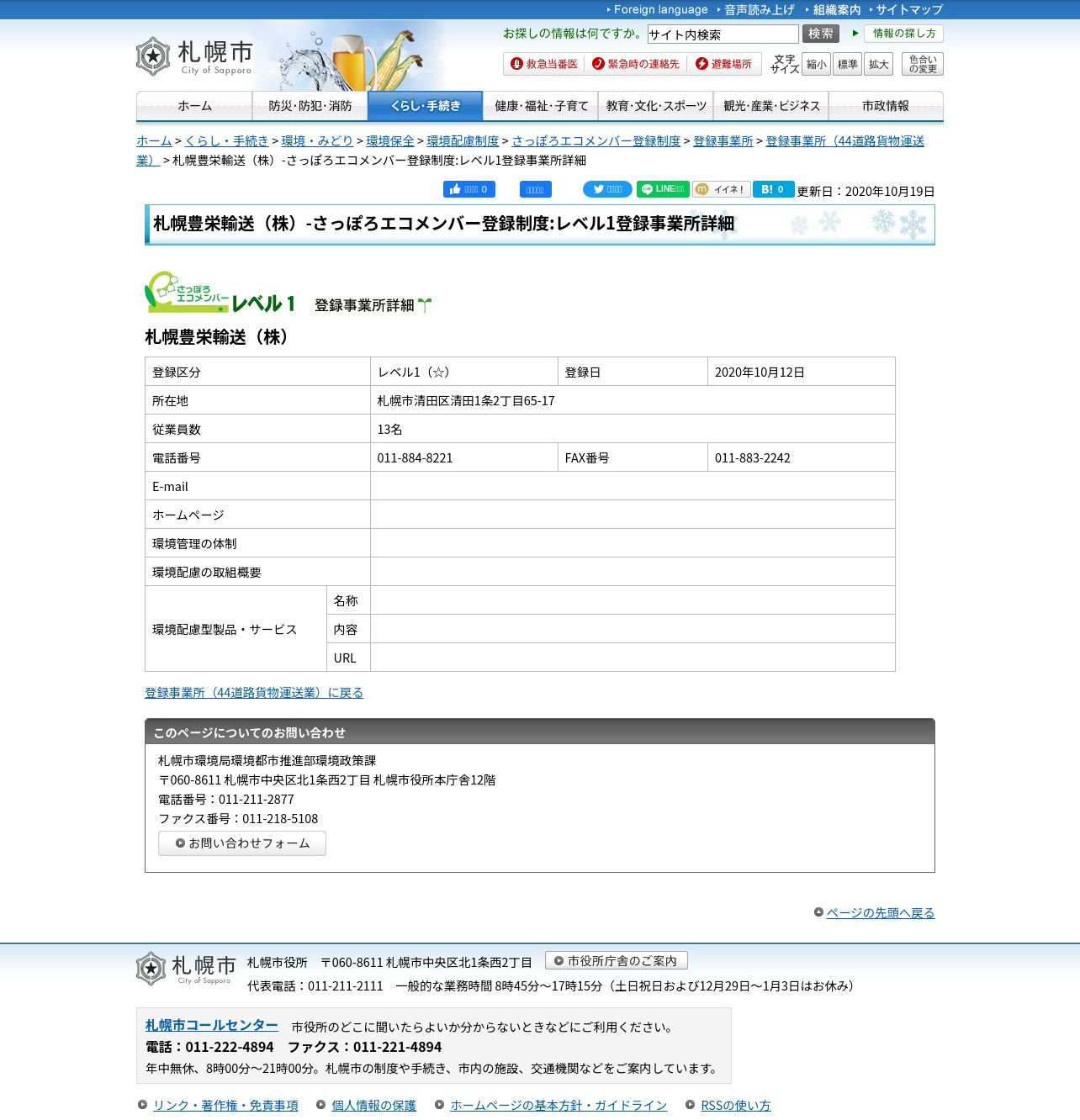Open 色合いの変更 color scheme option

coord(922,64)
